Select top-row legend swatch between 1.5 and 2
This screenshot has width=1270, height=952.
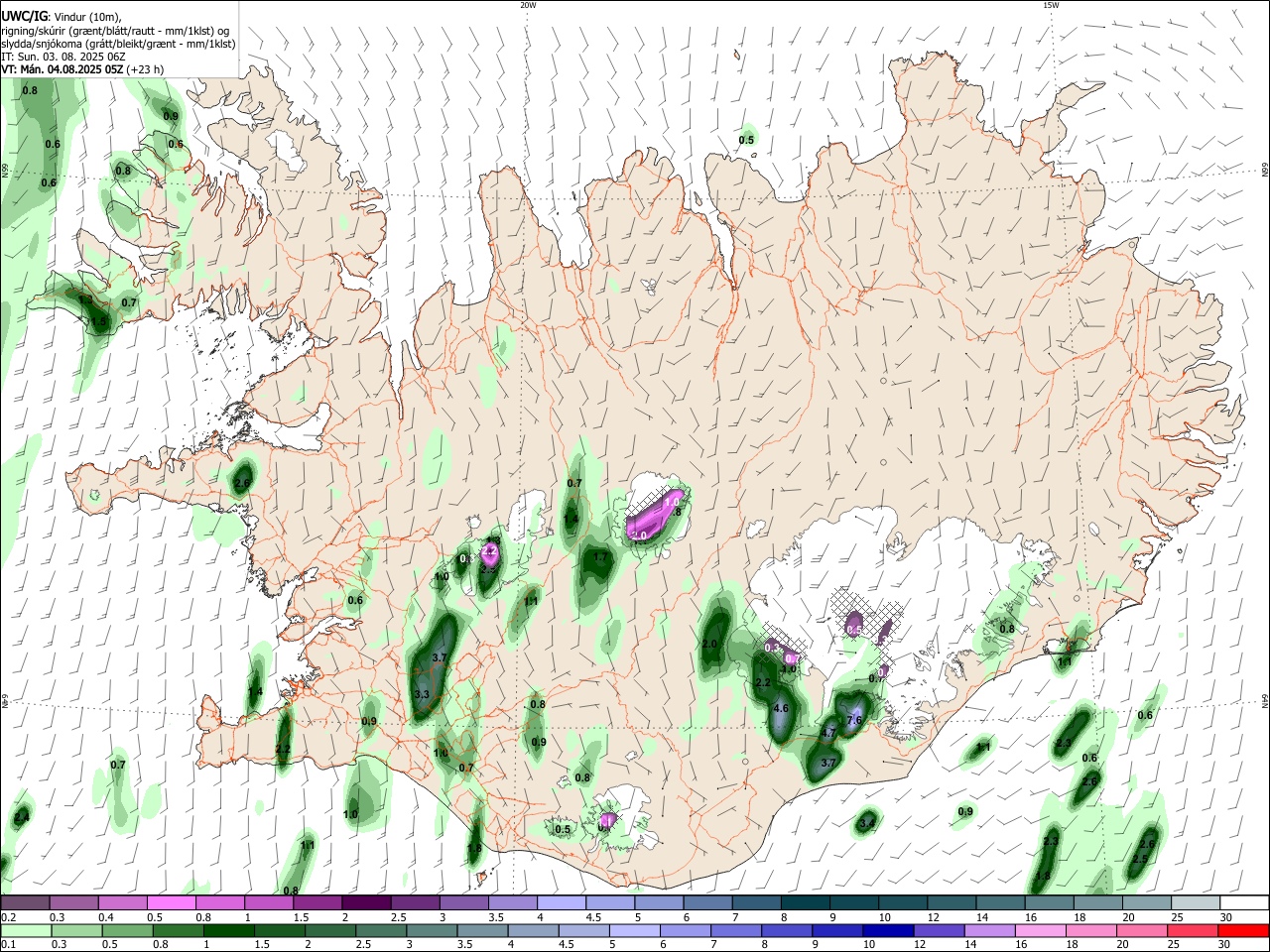click(317, 902)
